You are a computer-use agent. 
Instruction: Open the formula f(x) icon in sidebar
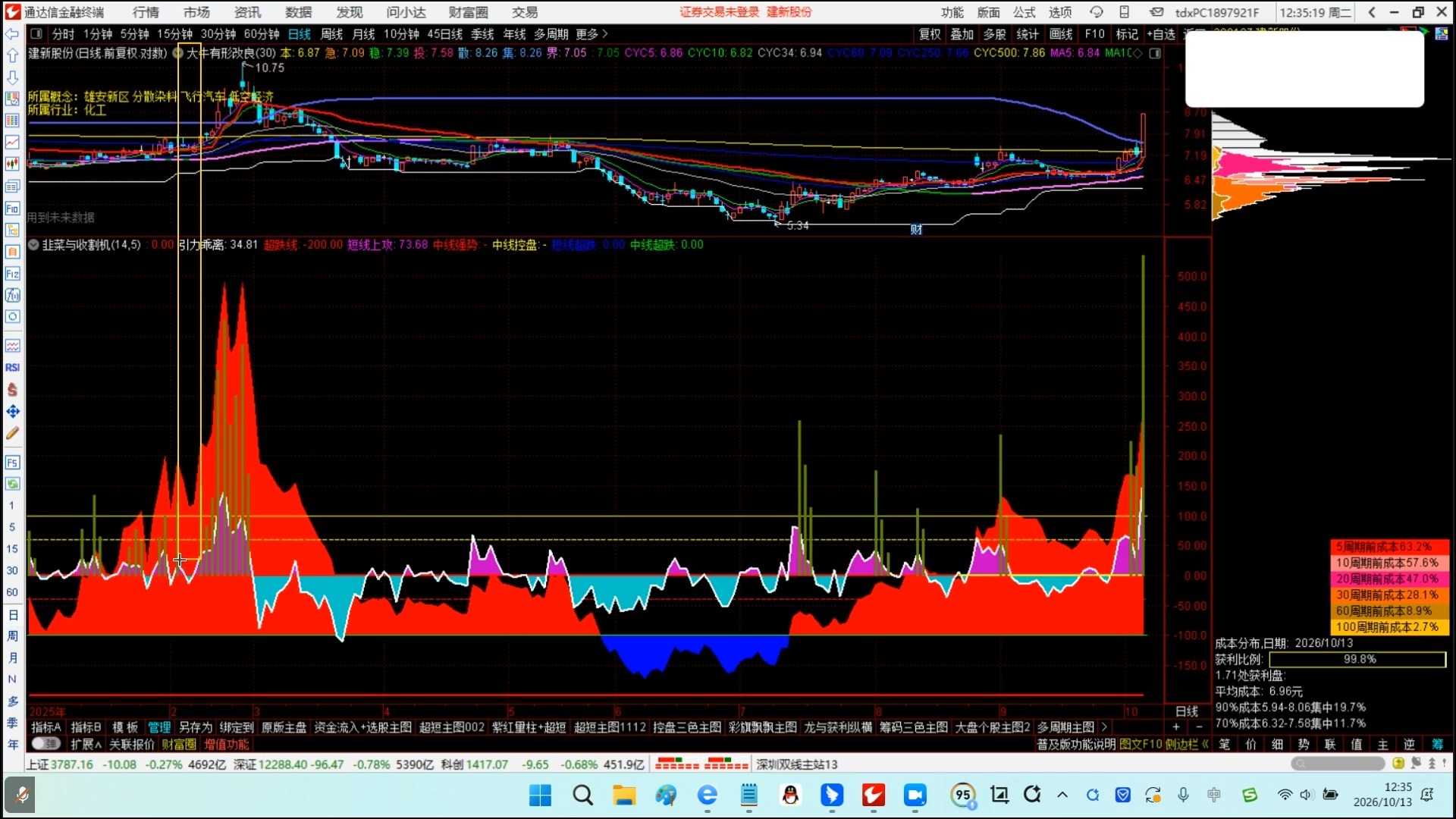point(12,295)
